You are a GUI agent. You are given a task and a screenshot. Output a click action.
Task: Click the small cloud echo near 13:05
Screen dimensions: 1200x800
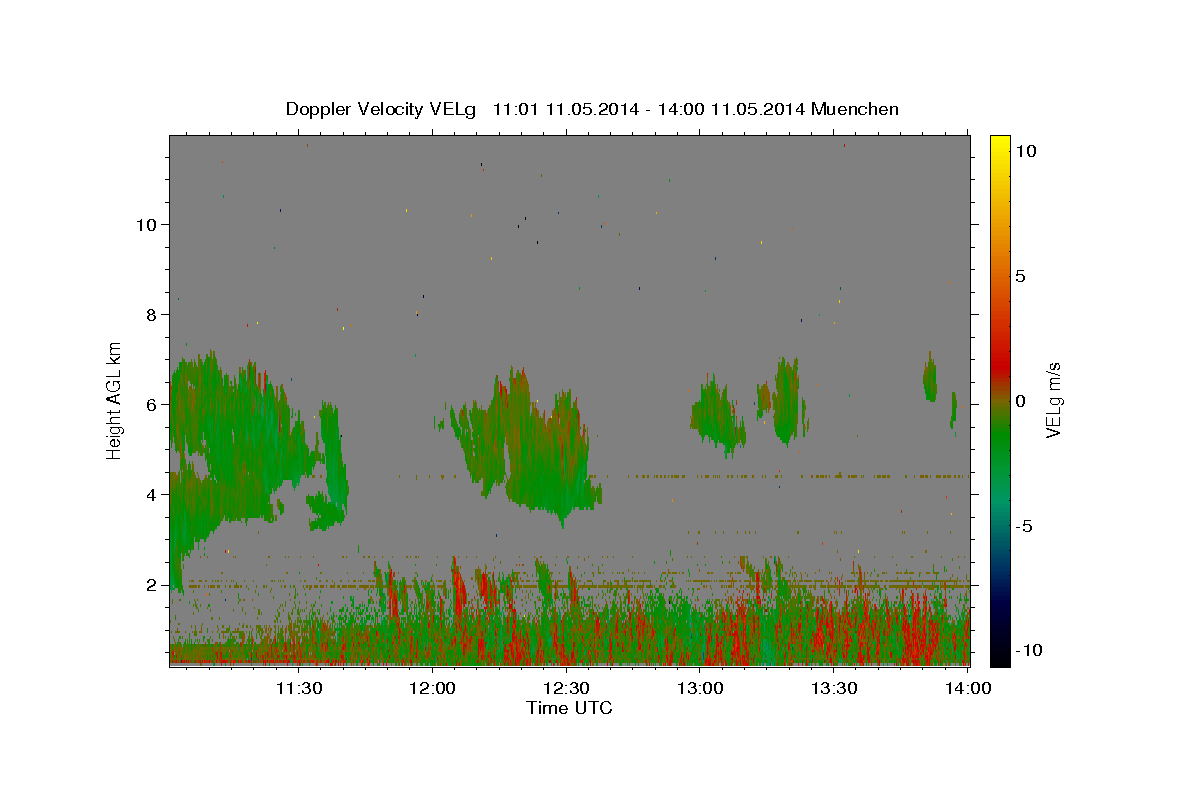pos(718,415)
